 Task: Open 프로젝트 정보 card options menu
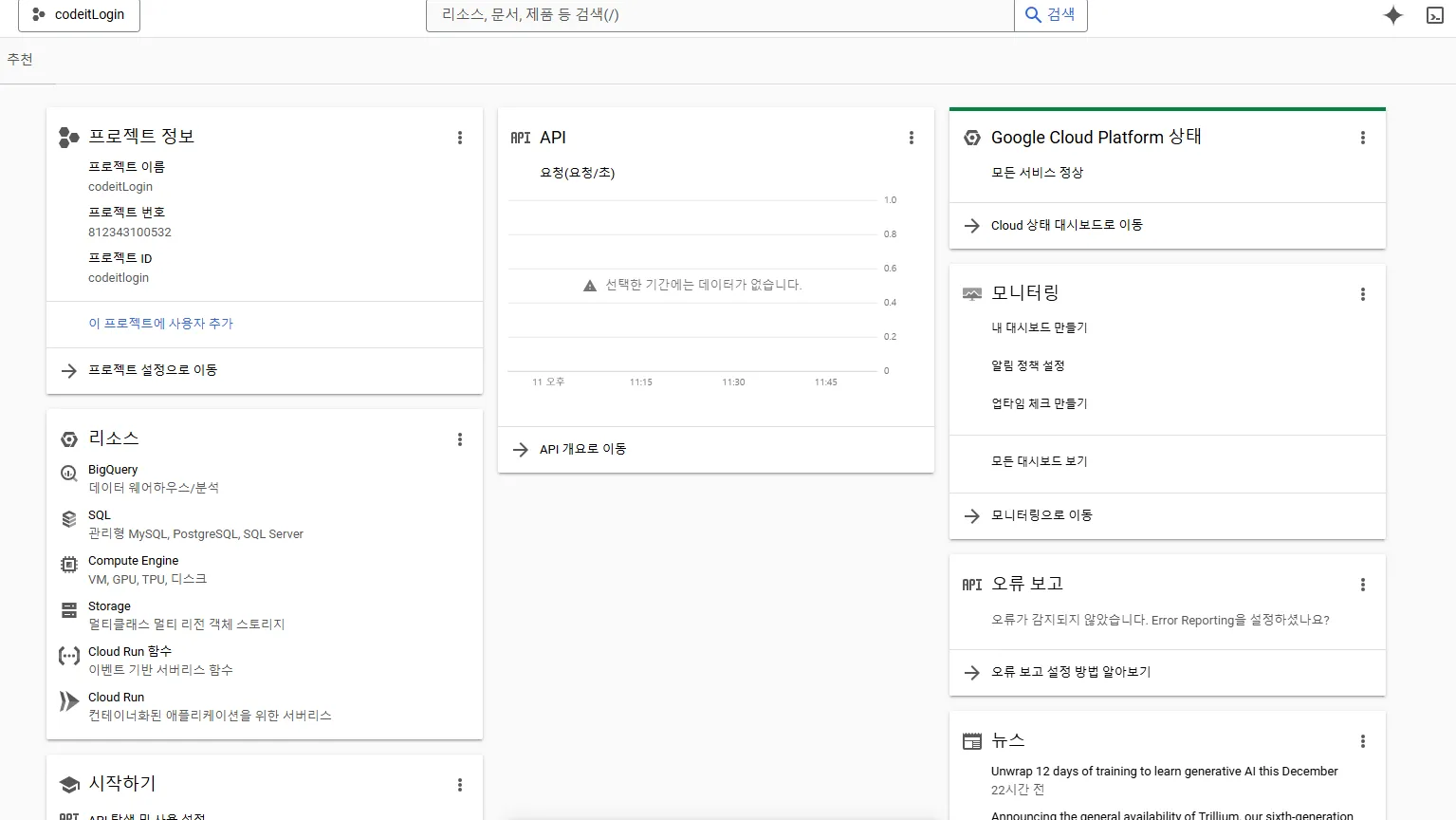(x=460, y=138)
